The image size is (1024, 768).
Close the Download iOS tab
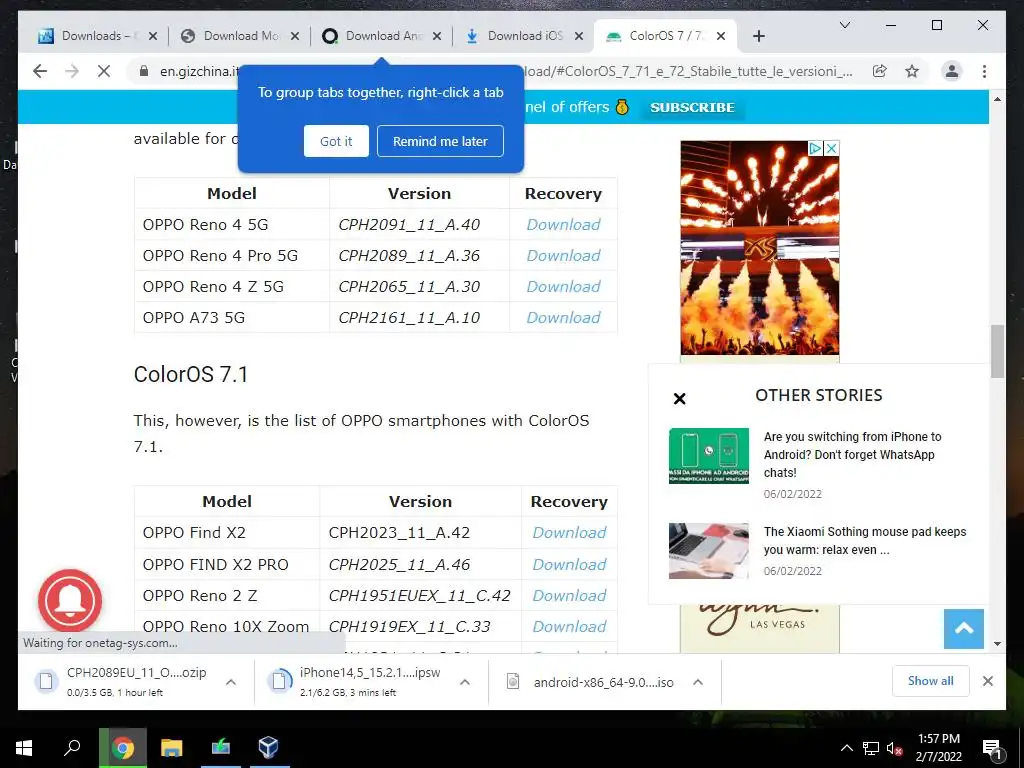[x=579, y=36]
